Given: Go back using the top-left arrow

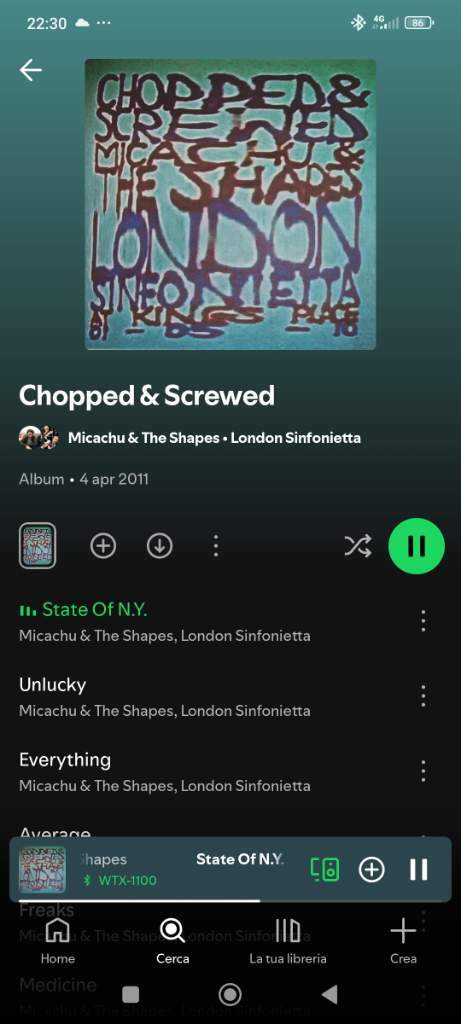Looking at the screenshot, I should (x=31, y=70).
